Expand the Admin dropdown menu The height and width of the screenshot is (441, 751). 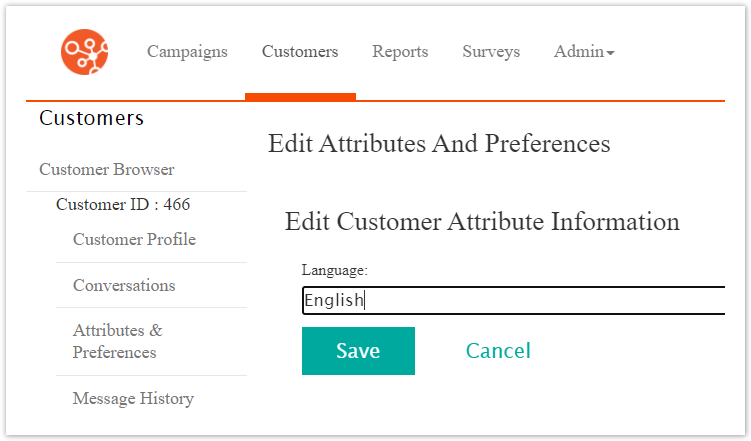click(x=584, y=52)
